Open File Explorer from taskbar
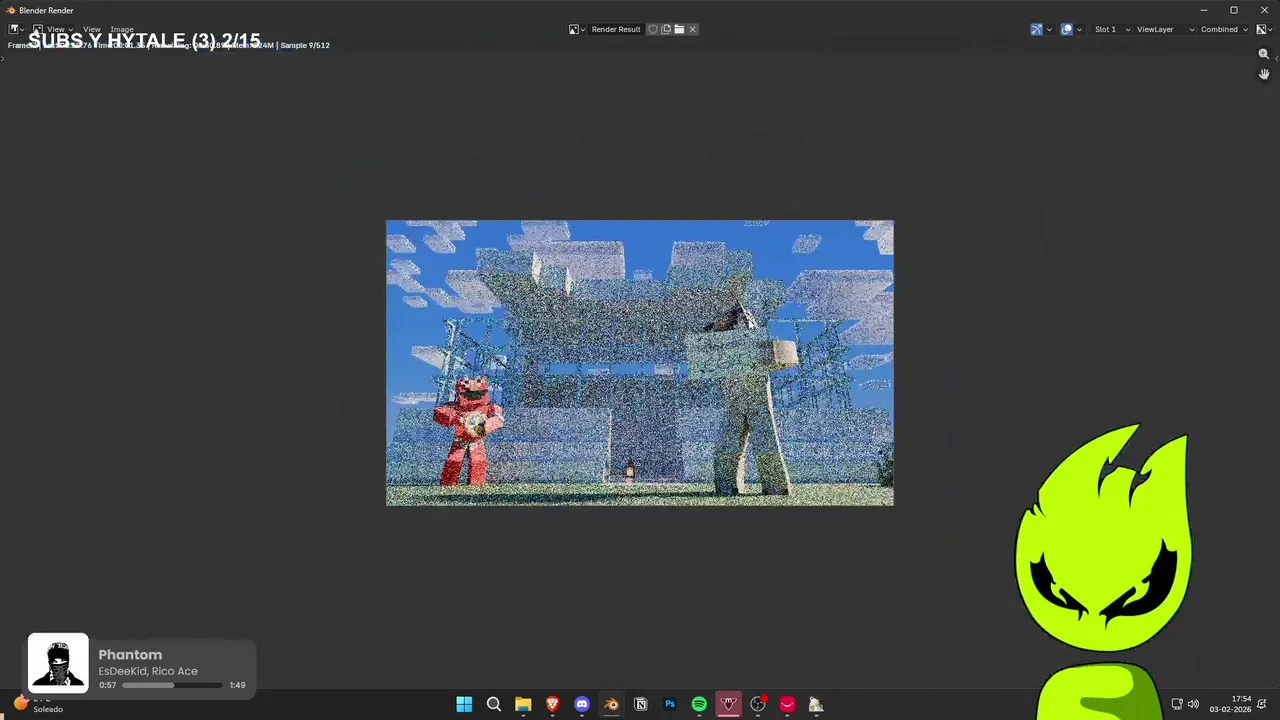This screenshot has height=720, width=1280. pyautogui.click(x=523, y=704)
